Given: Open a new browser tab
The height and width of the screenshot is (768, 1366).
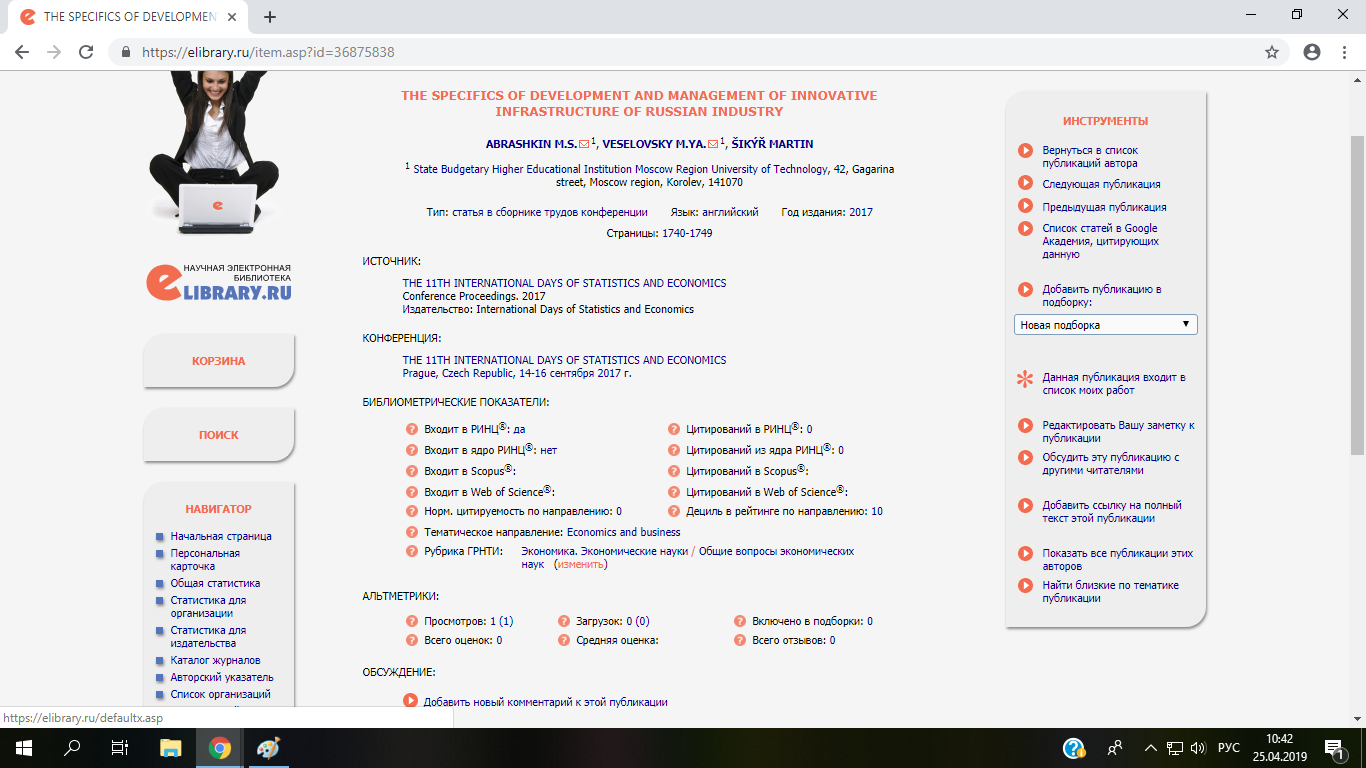Looking at the screenshot, I should pos(270,17).
